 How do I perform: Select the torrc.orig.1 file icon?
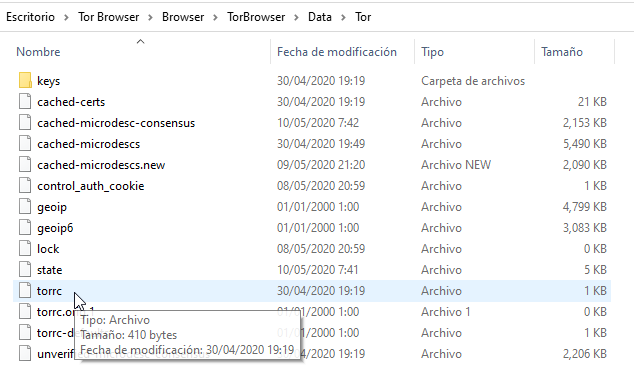pos(25,312)
